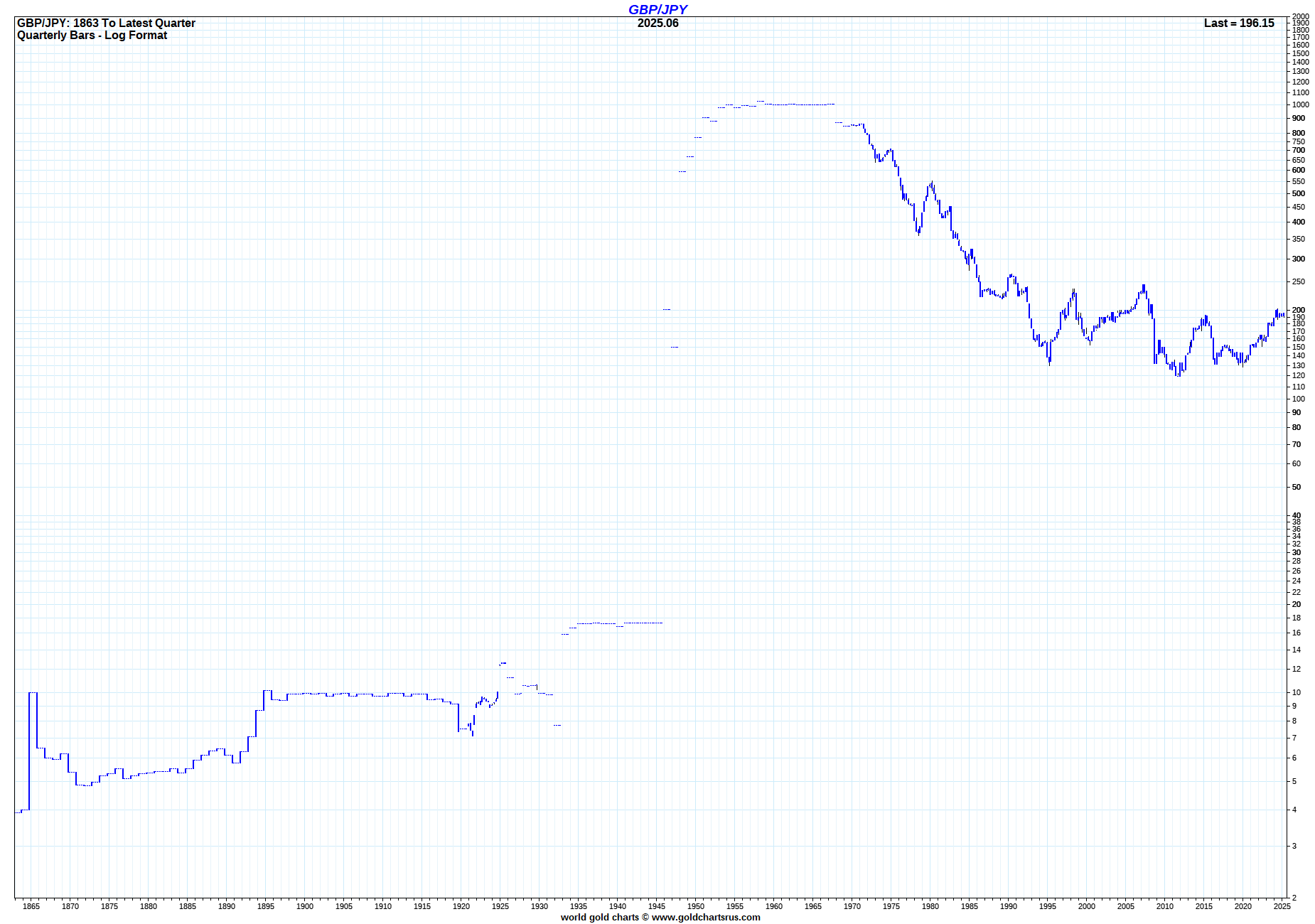The height and width of the screenshot is (924, 1315).
Task: Click the 1890 x-axis year label
Action: point(227,906)
